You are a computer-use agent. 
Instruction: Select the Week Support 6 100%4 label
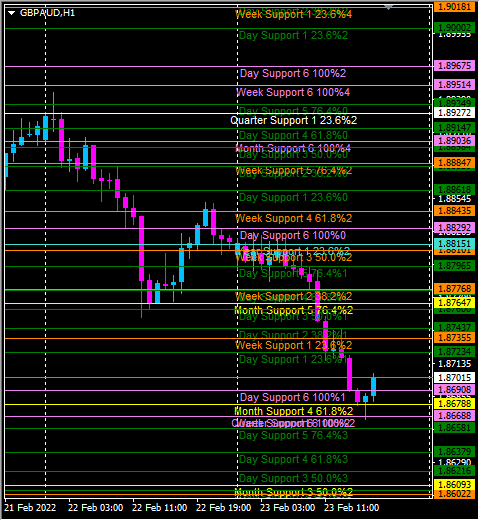click(293, 92)
